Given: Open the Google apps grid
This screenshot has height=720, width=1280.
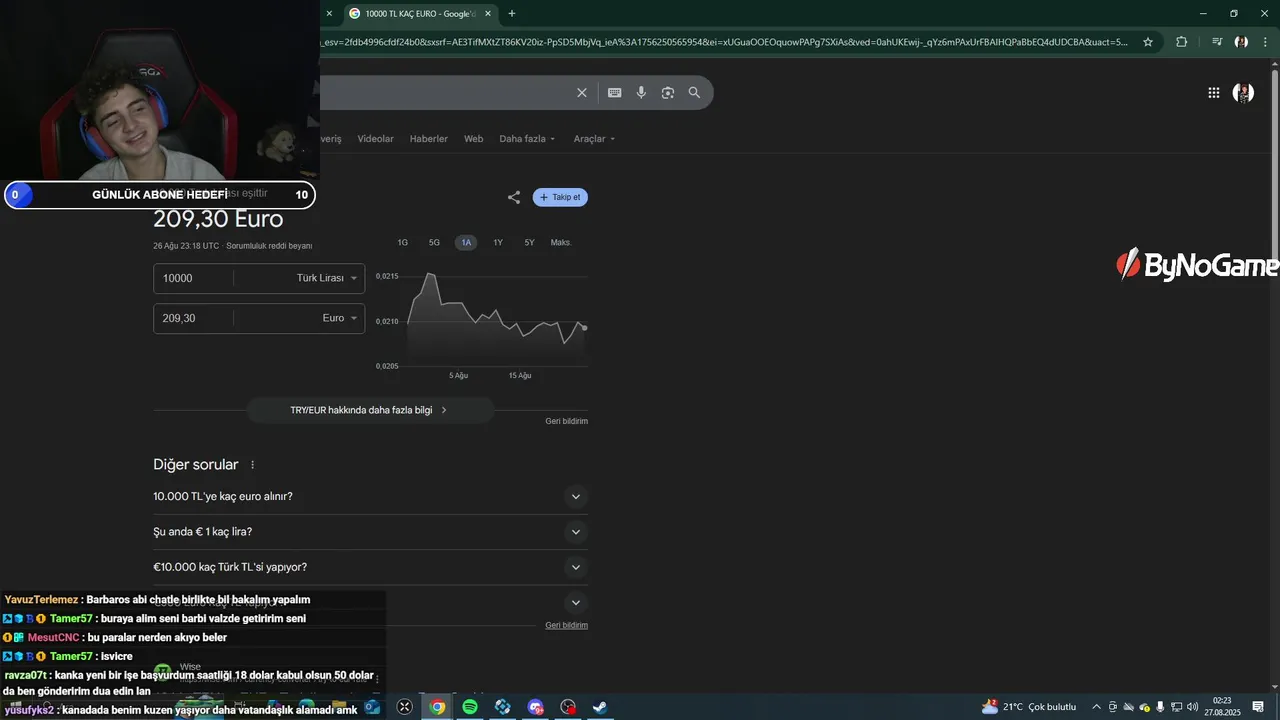Looking at the screenshot, I should (1213, 93).
